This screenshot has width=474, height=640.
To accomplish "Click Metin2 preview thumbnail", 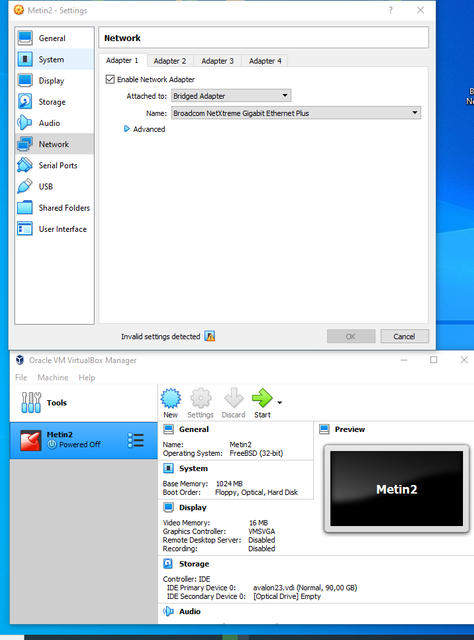I will (x=396, y=489).
